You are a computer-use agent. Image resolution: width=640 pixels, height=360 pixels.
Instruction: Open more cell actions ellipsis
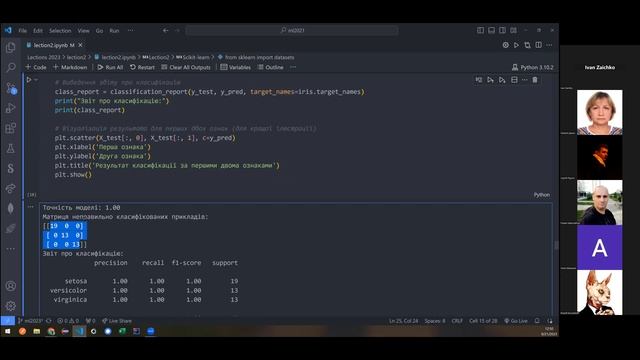[x=524, y=80]
